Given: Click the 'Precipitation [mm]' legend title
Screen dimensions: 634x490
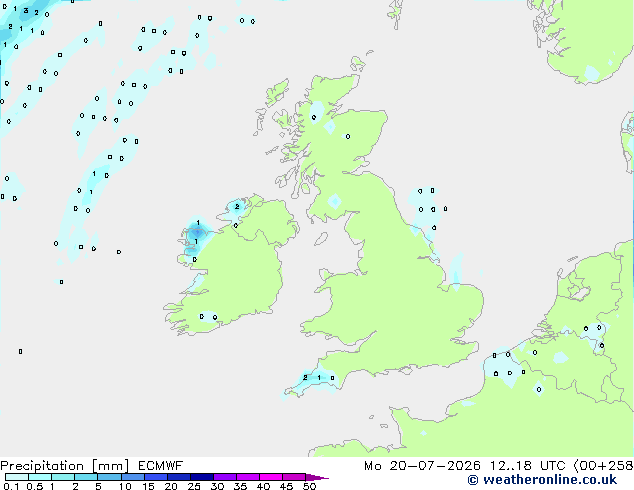Looking at the screenshot, I should tap(65, 466).
